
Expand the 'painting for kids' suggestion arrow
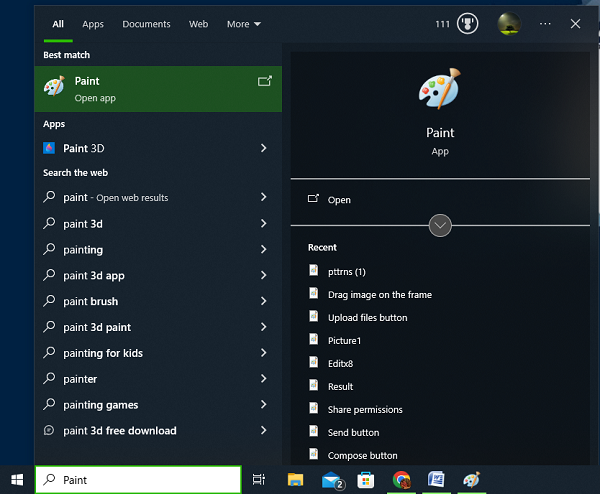264,353
